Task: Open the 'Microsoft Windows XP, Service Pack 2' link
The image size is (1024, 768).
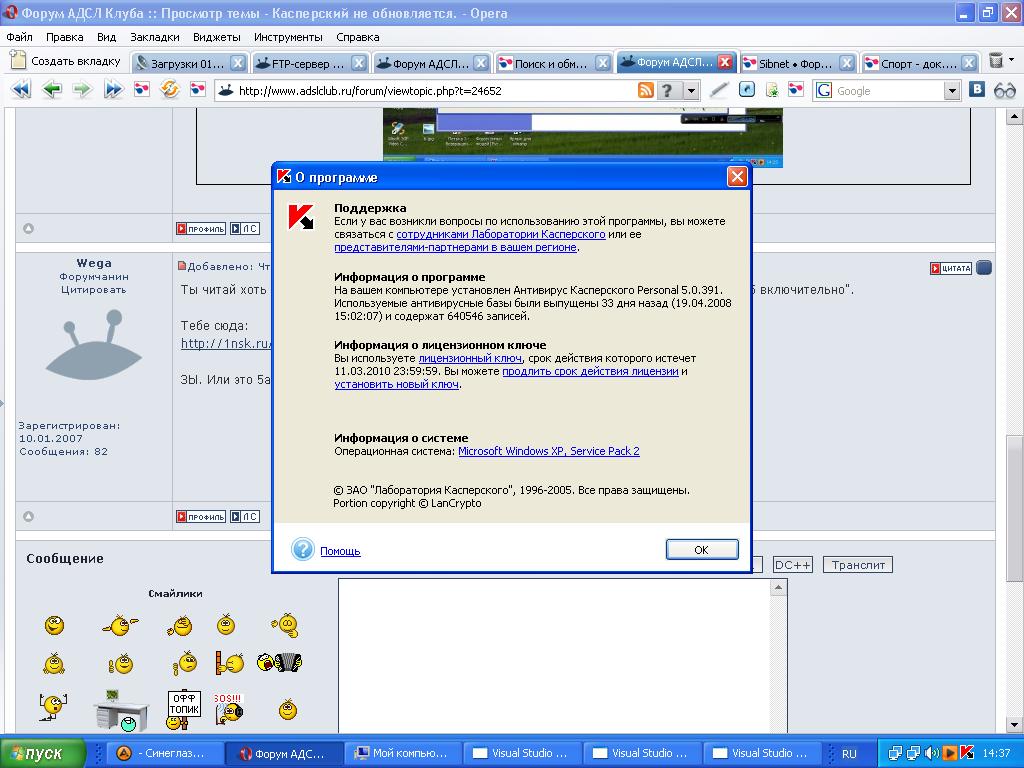Action: [x=548, y=451]
